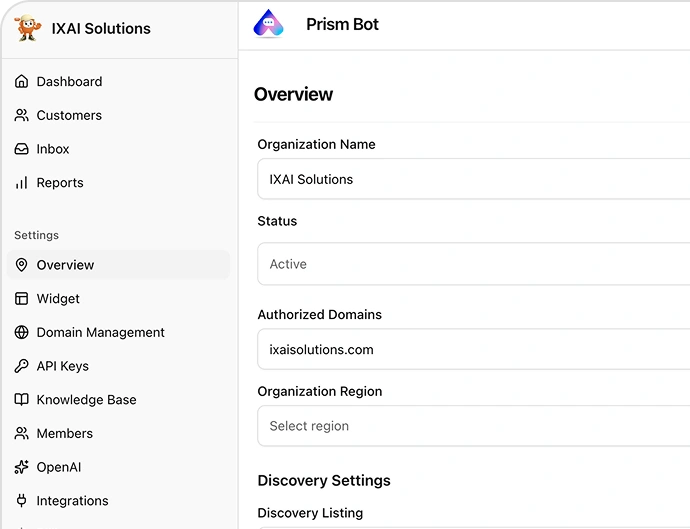Click the Reports bar chart icon
The width and height of the screenshot is (690, 529).
(21, 183)
